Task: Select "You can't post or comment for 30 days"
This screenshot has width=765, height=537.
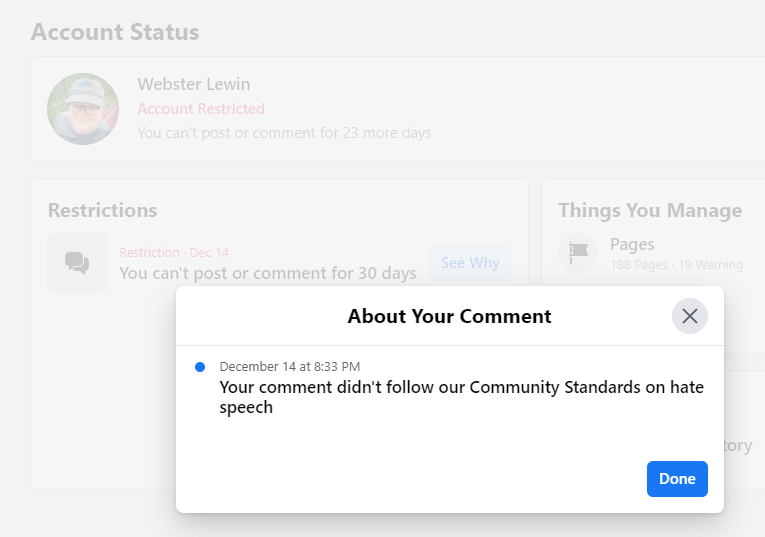Action: [x=268, y=273]
